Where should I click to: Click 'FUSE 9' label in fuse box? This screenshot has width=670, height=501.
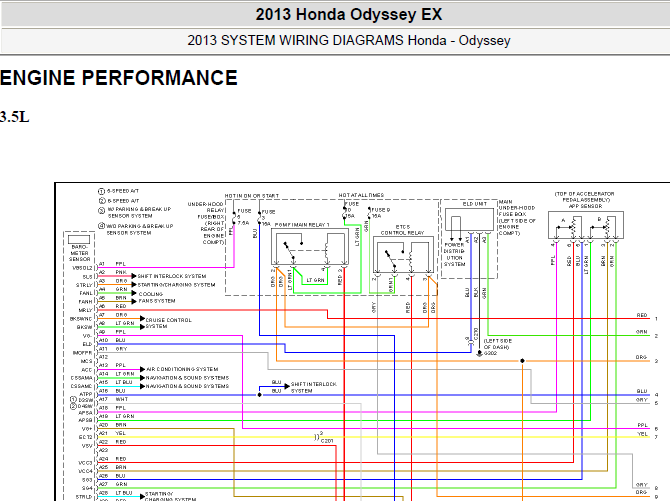coord(381,210)
